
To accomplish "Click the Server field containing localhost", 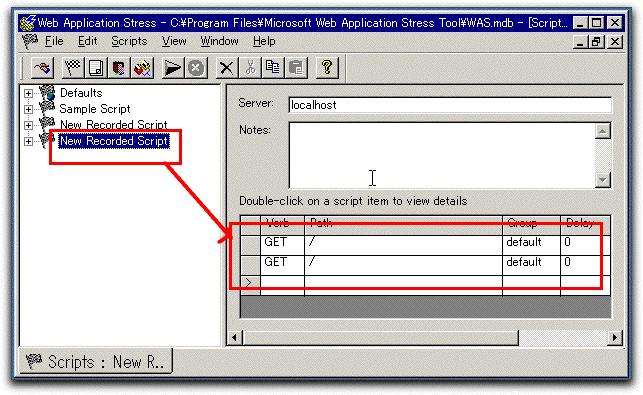I will point(450,105).
